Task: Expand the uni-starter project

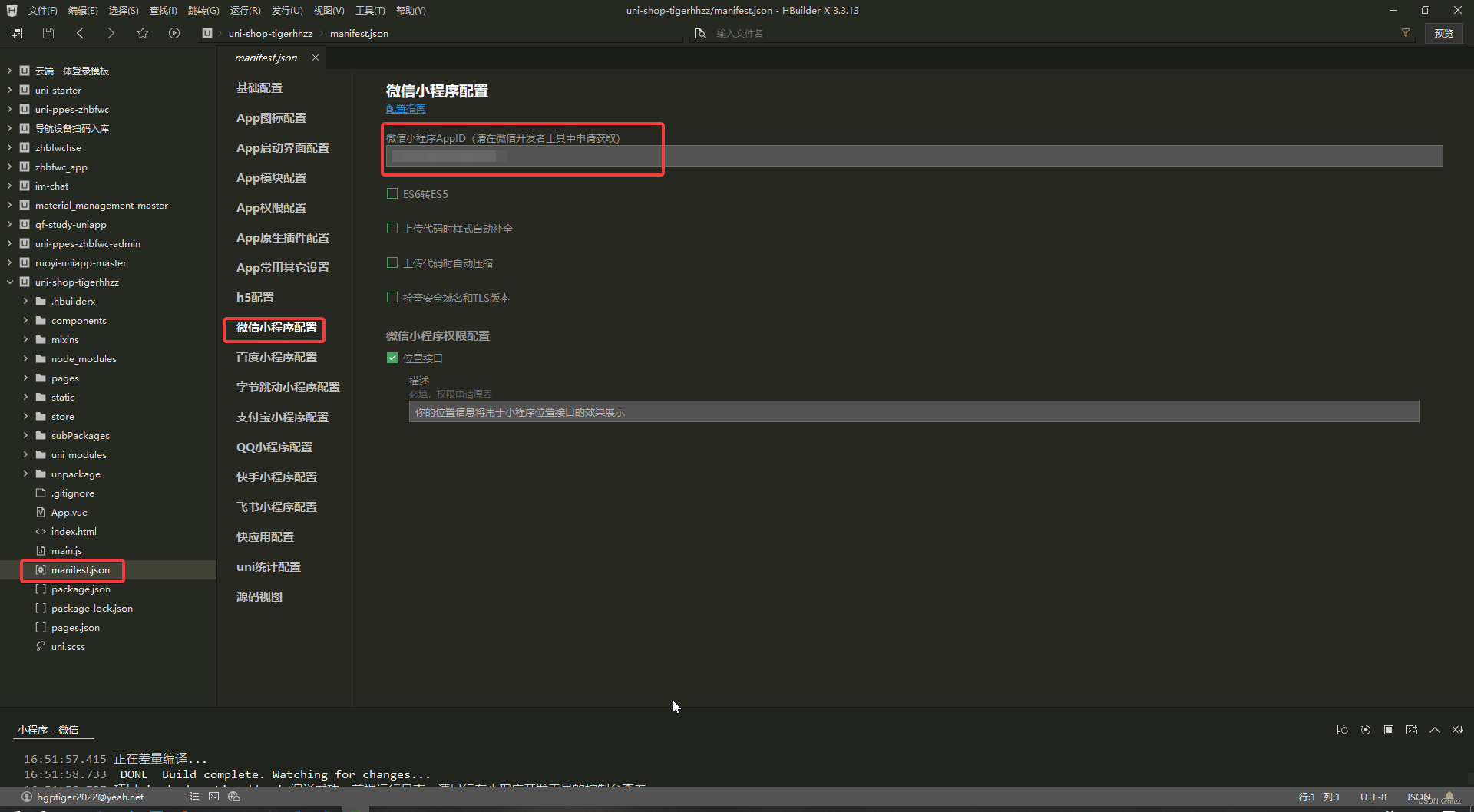Action: click(9, 90)
